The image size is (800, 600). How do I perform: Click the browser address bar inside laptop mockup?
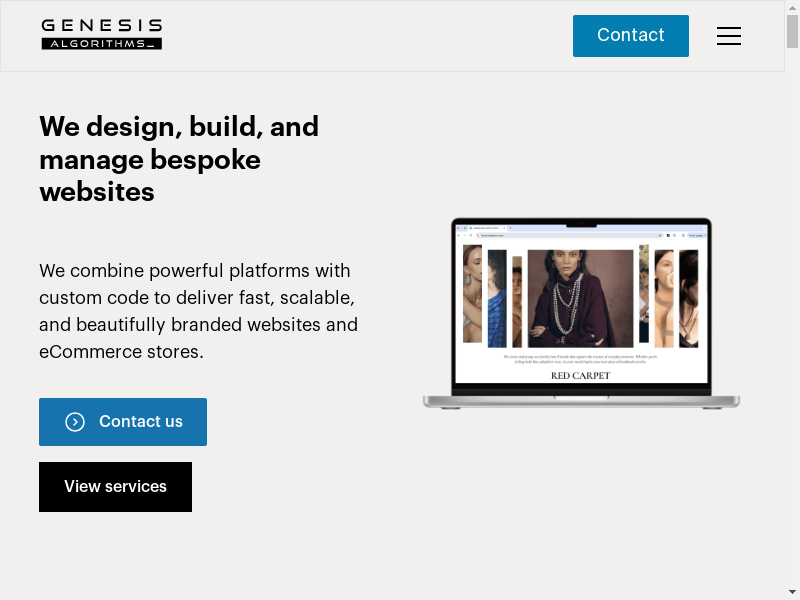pyautogui.click(x=569, y=235)
